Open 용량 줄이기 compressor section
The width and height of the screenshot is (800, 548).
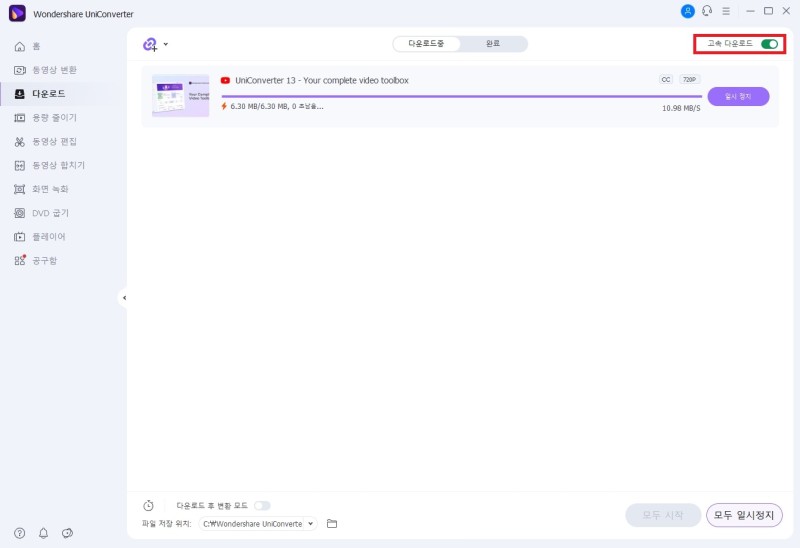[45, 118]
